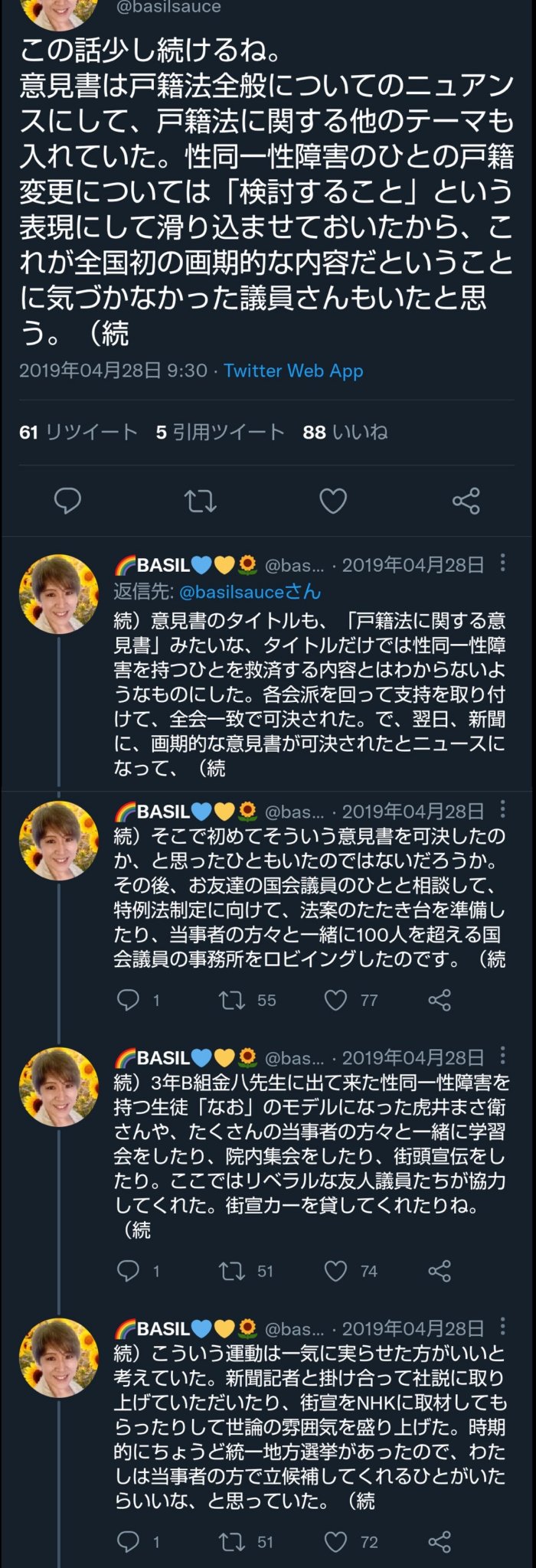Viewport: 536px width, 1568px height.
Task: Open more menu on reply starting 続）意見書のタイトルも
Action: pyautogui.click(x=502, y=563)
